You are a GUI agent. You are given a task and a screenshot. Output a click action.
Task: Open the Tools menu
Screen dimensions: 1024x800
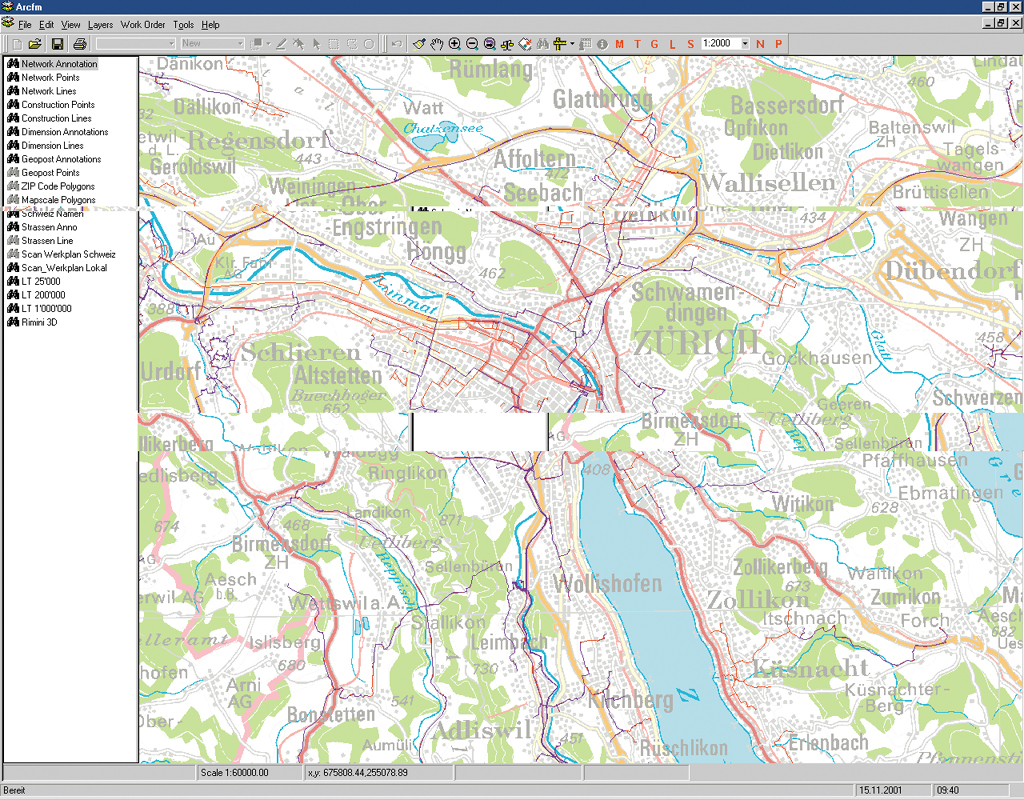click(x=184, y=25)
